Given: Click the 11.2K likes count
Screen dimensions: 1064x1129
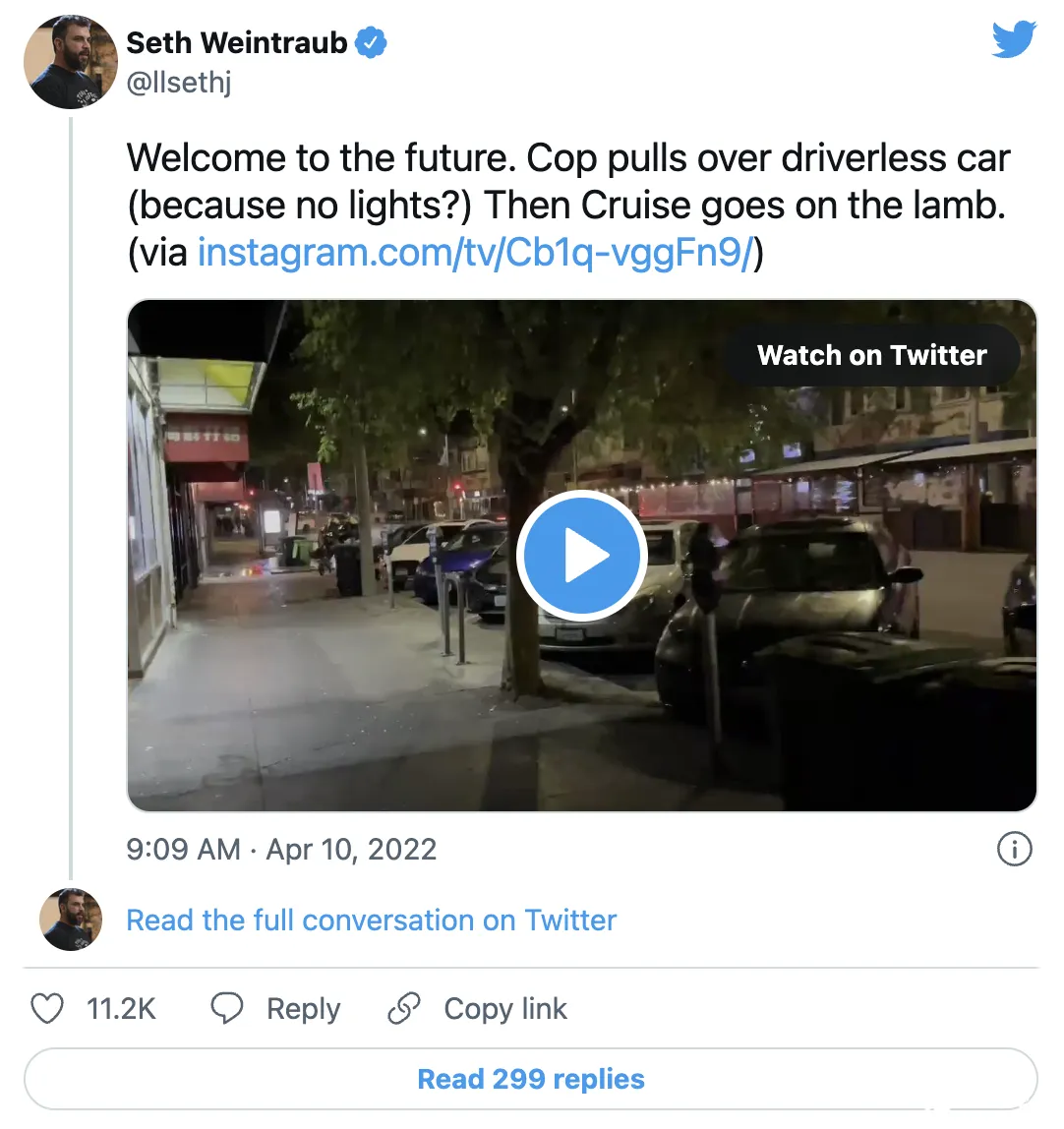Looking at the screenshot, I should click(x=121, y=1009).
